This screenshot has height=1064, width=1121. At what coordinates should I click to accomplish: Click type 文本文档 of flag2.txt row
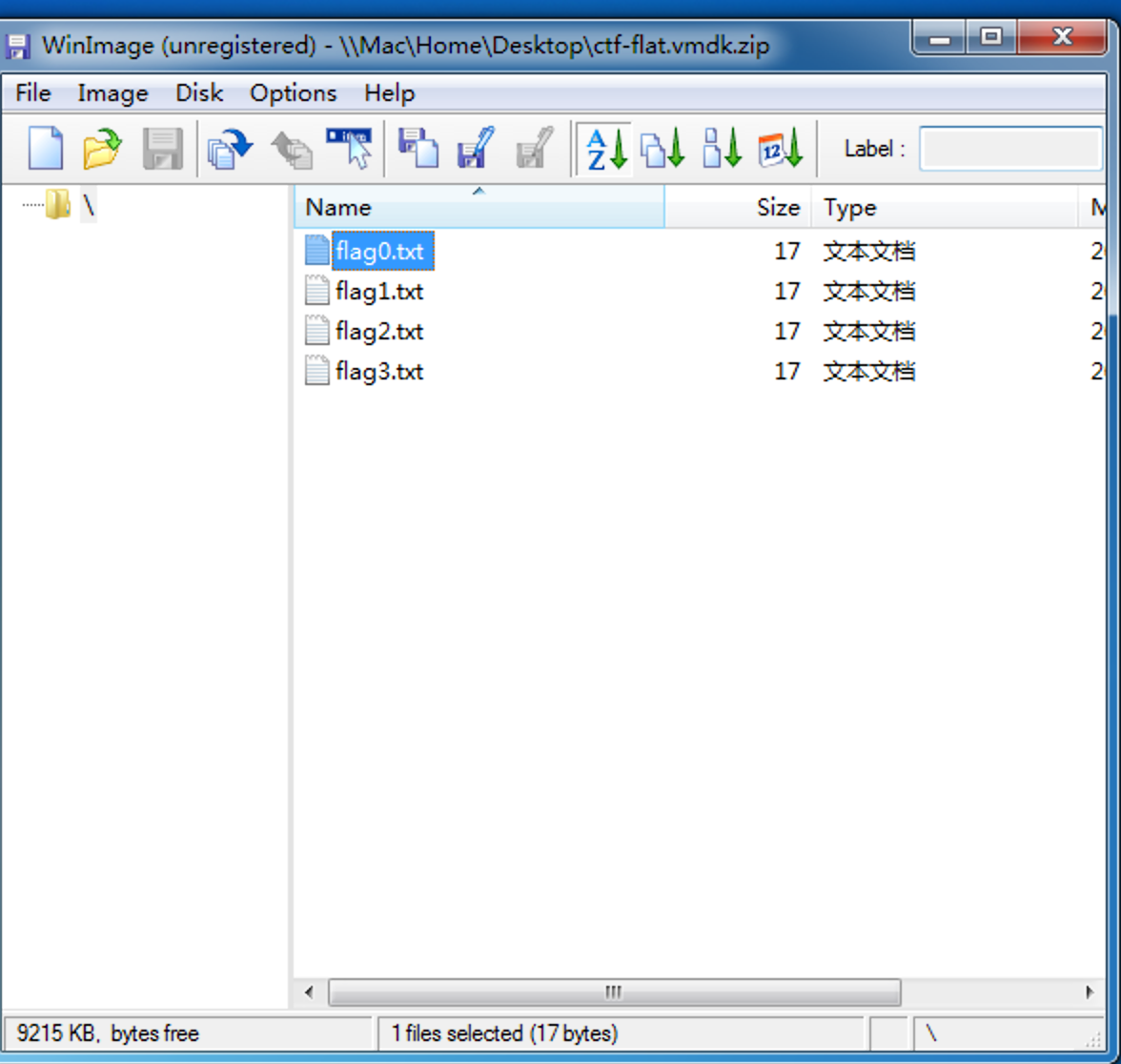tap(868, 331)
